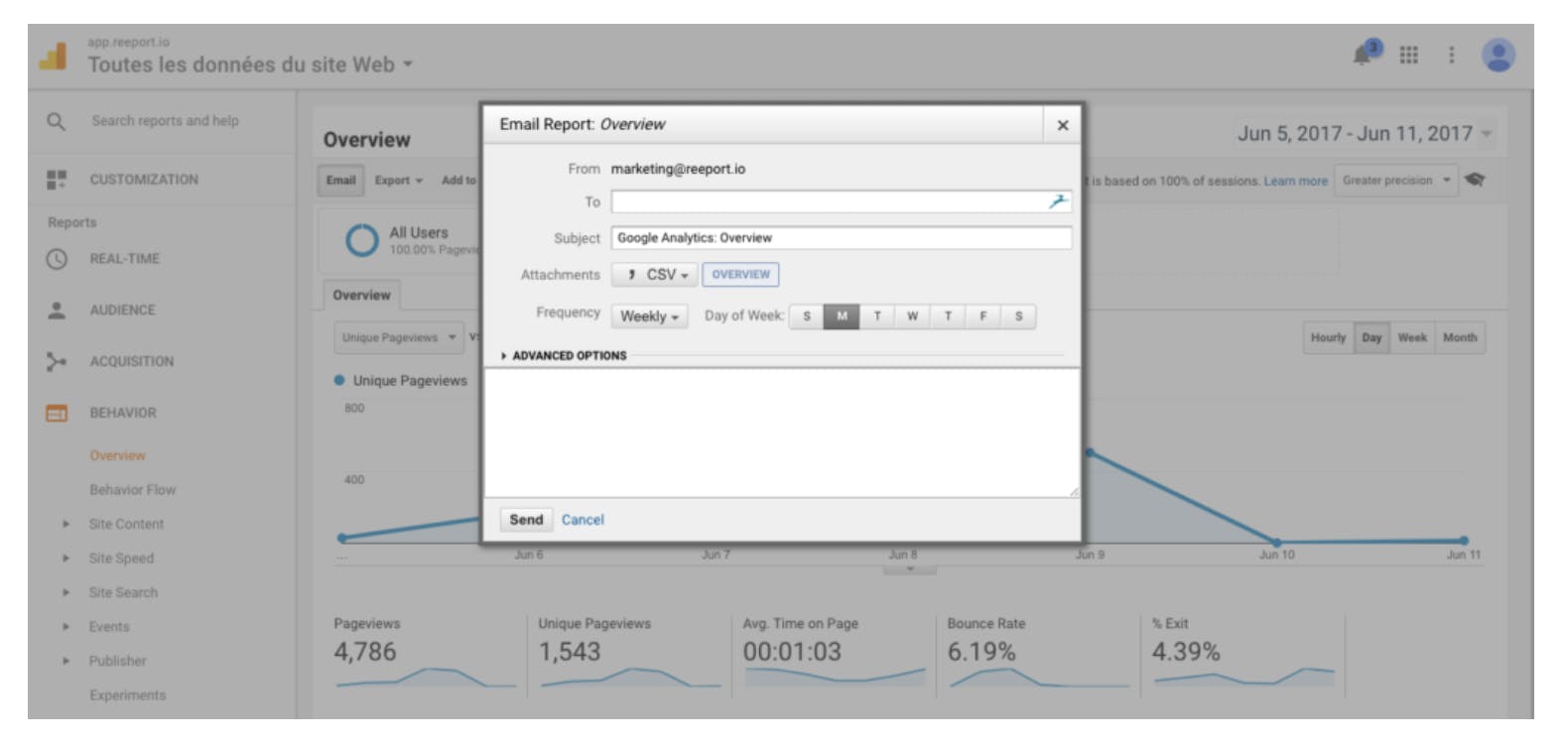The width and height of the screenshot is (1568, 746).
Task: Close the Email Report dialog
Action: (1062, 125)
